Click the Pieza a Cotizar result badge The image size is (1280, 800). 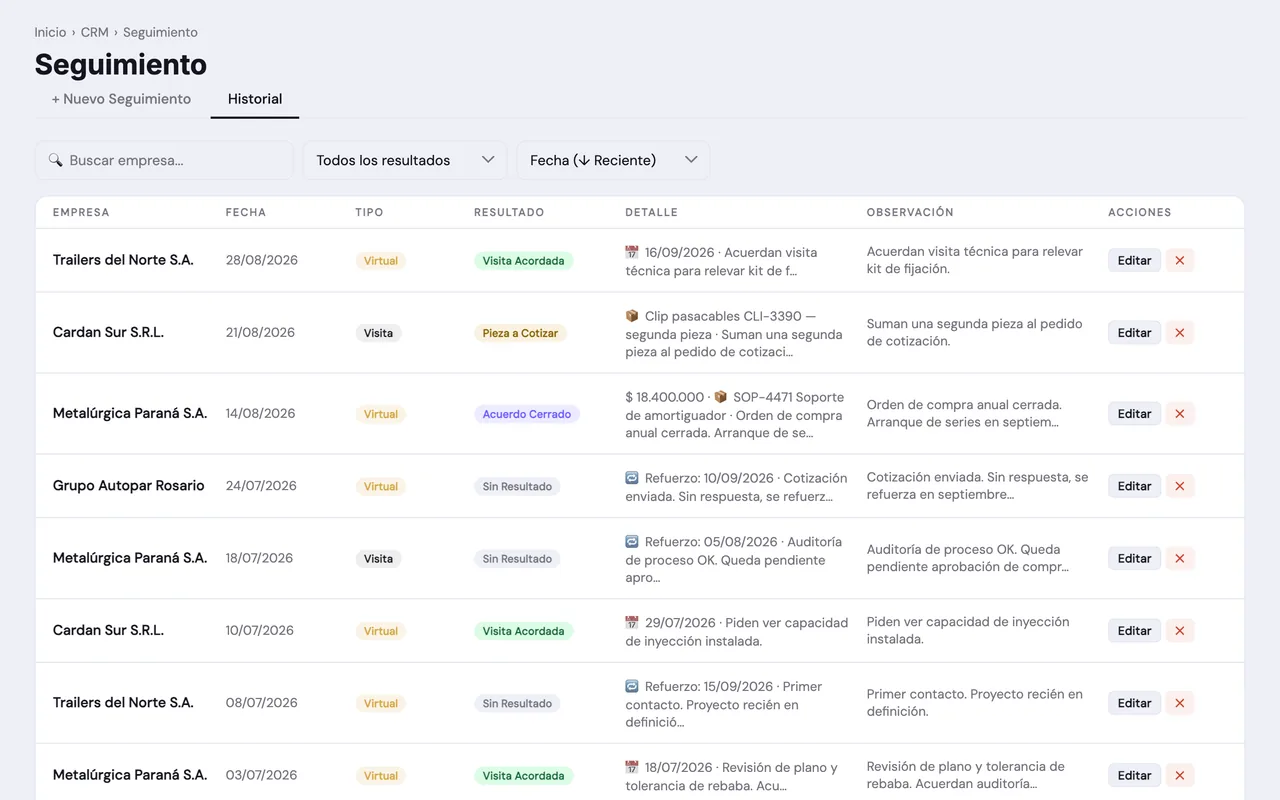[x=520, y=333]
